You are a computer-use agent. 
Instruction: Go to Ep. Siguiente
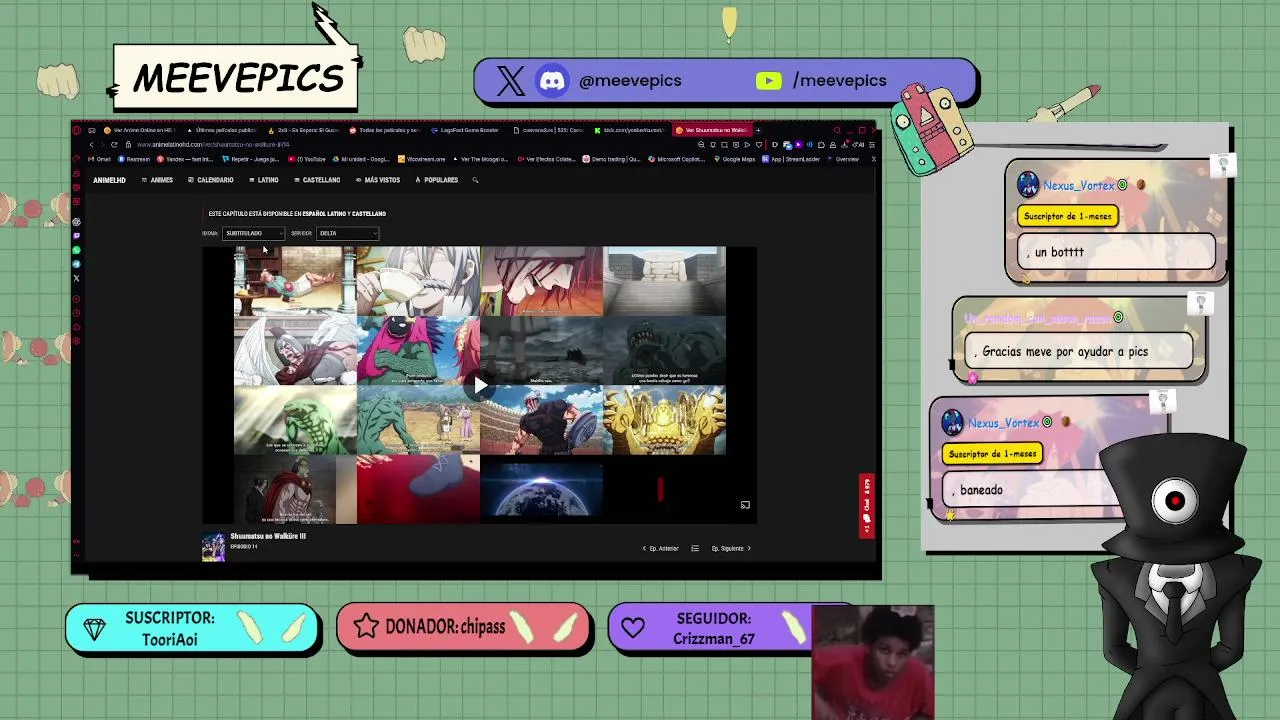[x=731, y=548]
